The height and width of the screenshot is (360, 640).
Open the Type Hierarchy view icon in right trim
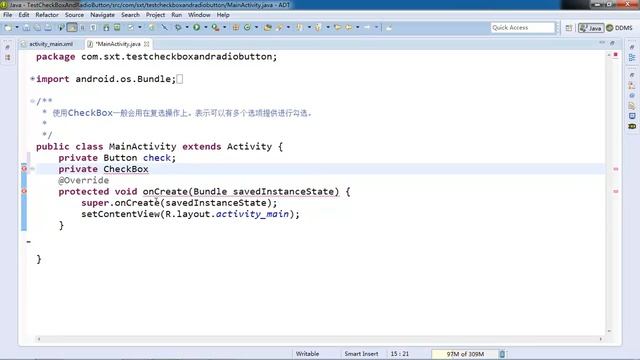pos(632,85)
